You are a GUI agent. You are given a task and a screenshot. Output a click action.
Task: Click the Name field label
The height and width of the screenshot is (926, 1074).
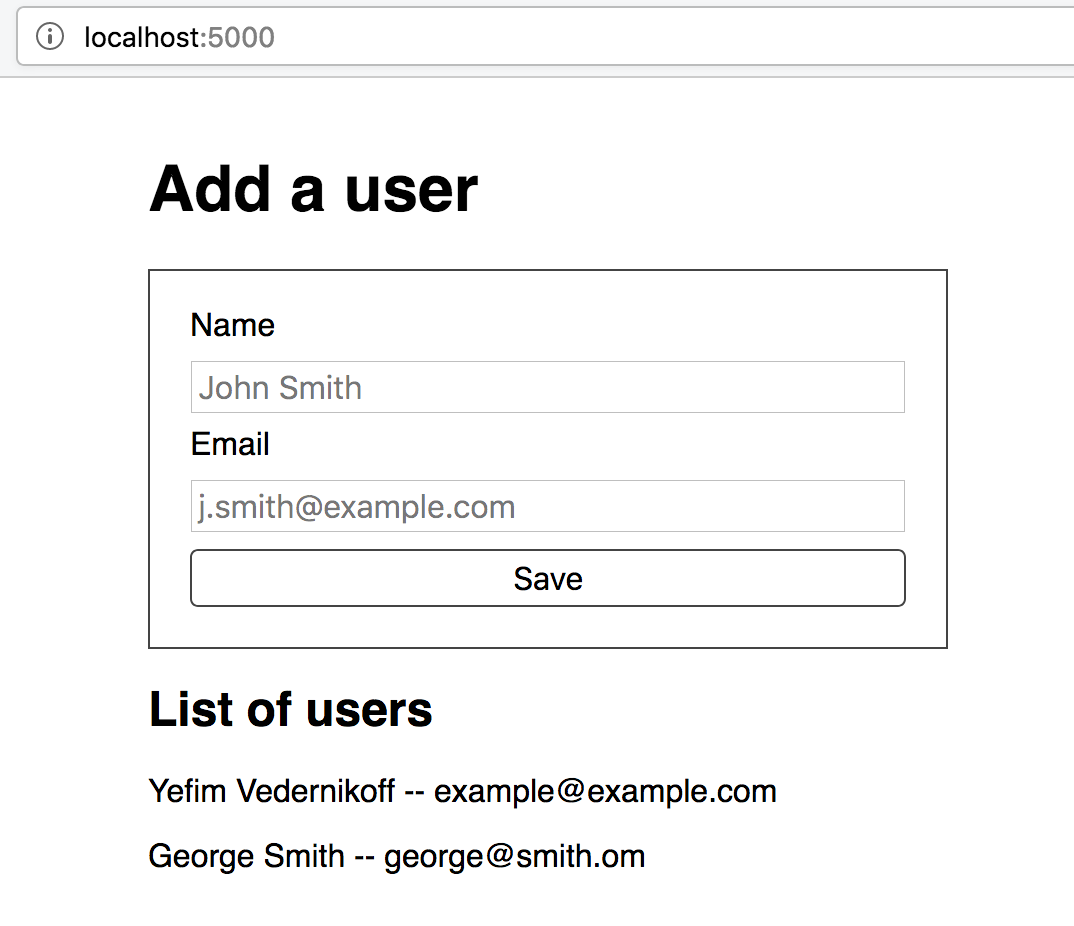(x=232, y=325)
